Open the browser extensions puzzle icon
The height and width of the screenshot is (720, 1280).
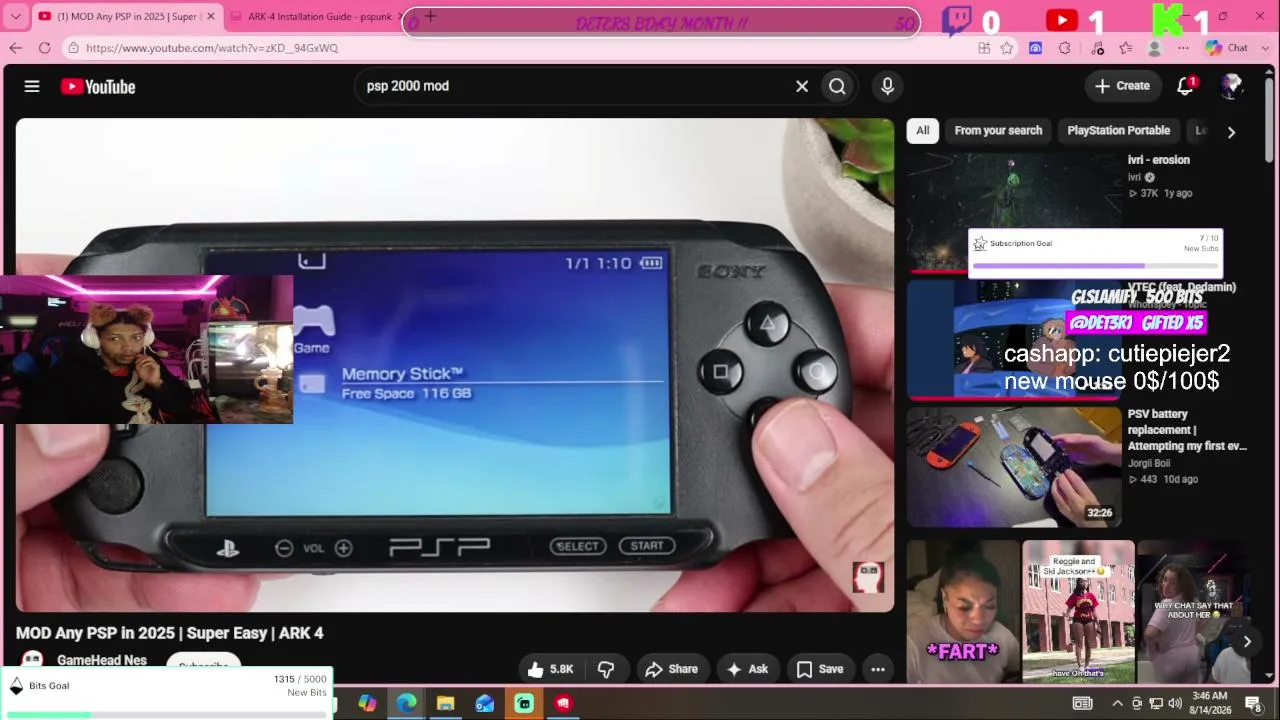click(1064, 48)
